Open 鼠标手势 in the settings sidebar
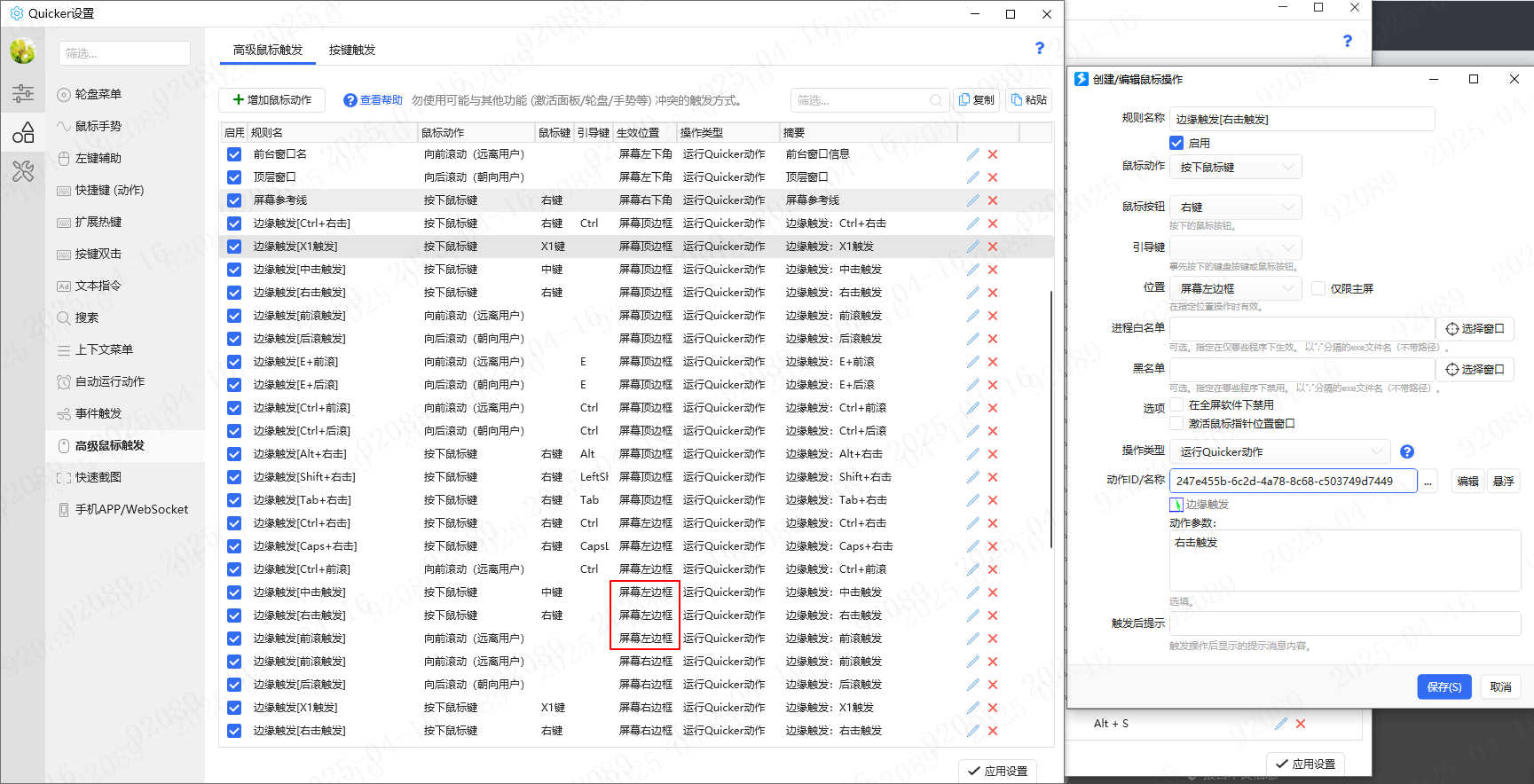1534x784 pixels. (98, 126)
